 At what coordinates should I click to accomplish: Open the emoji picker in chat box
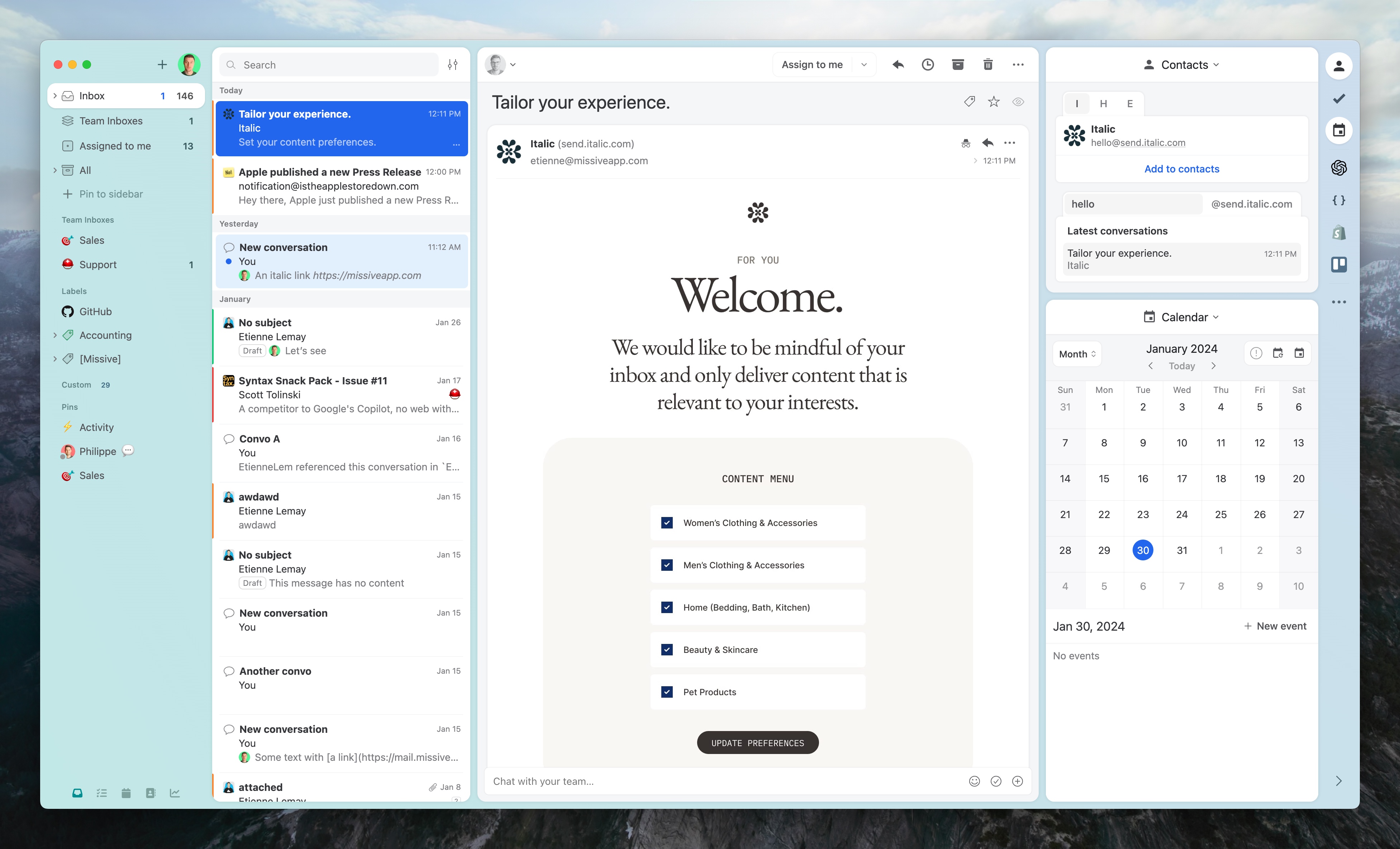point(975,781)
